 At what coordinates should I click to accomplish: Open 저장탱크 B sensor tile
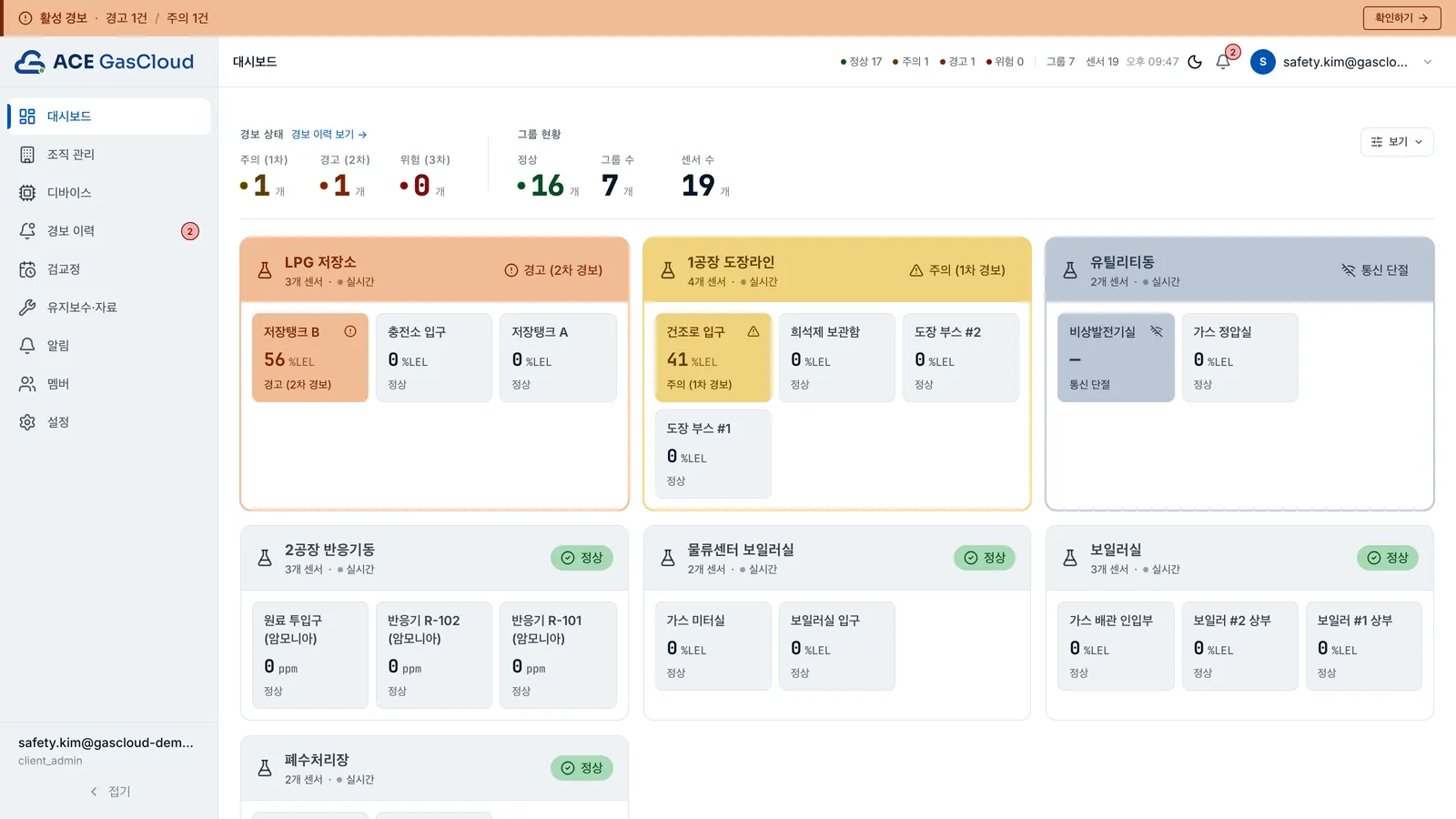point(310,358)
